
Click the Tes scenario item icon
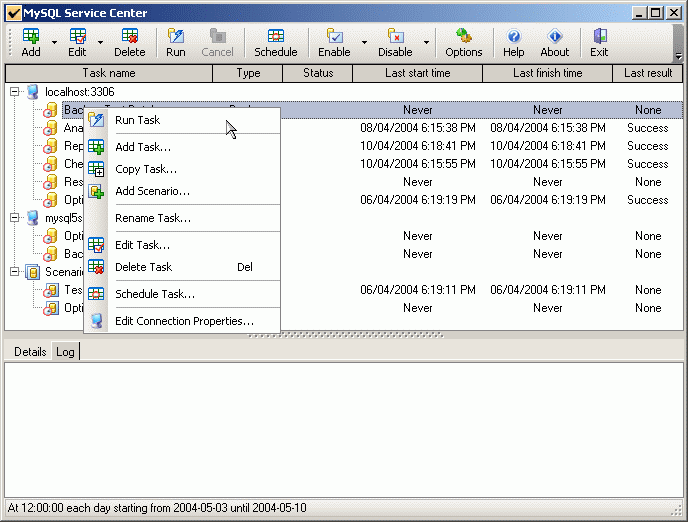[51, 290]
